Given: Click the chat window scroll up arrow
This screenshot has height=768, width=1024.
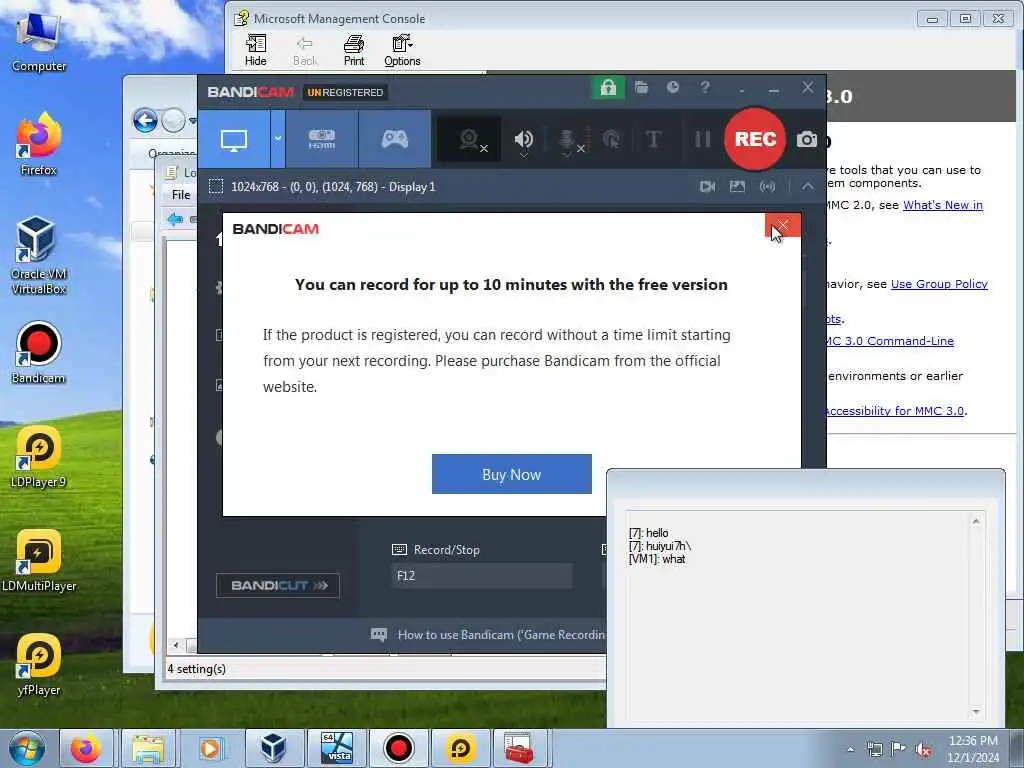Looking at the screenshot, I should coord(976,521).
